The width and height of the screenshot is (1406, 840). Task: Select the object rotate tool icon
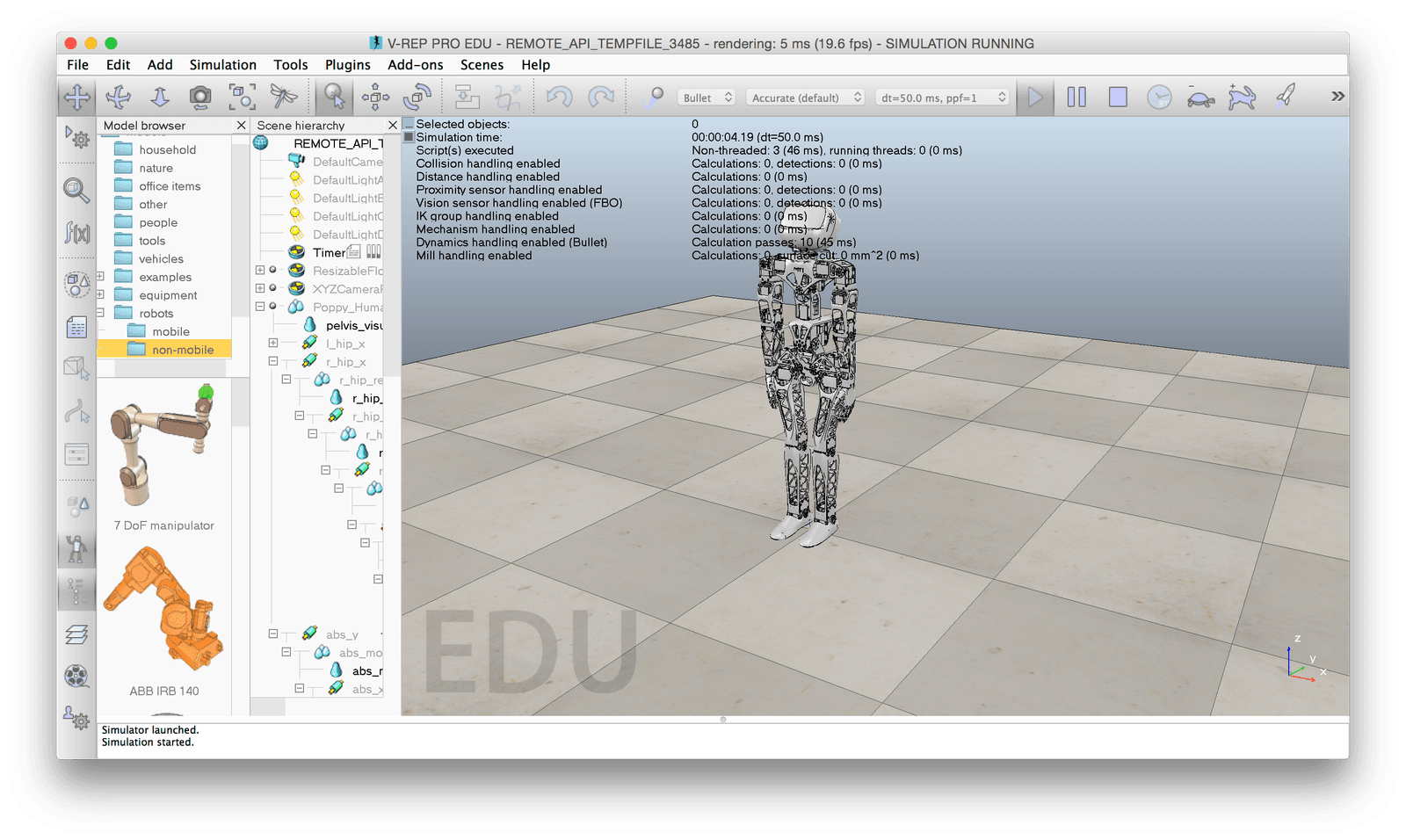point(417,97)
